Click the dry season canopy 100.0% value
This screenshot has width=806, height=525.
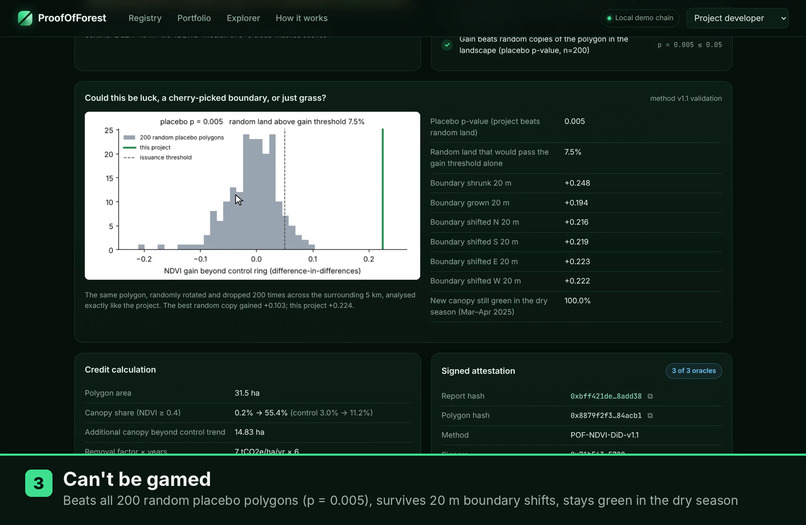[577, 301]
